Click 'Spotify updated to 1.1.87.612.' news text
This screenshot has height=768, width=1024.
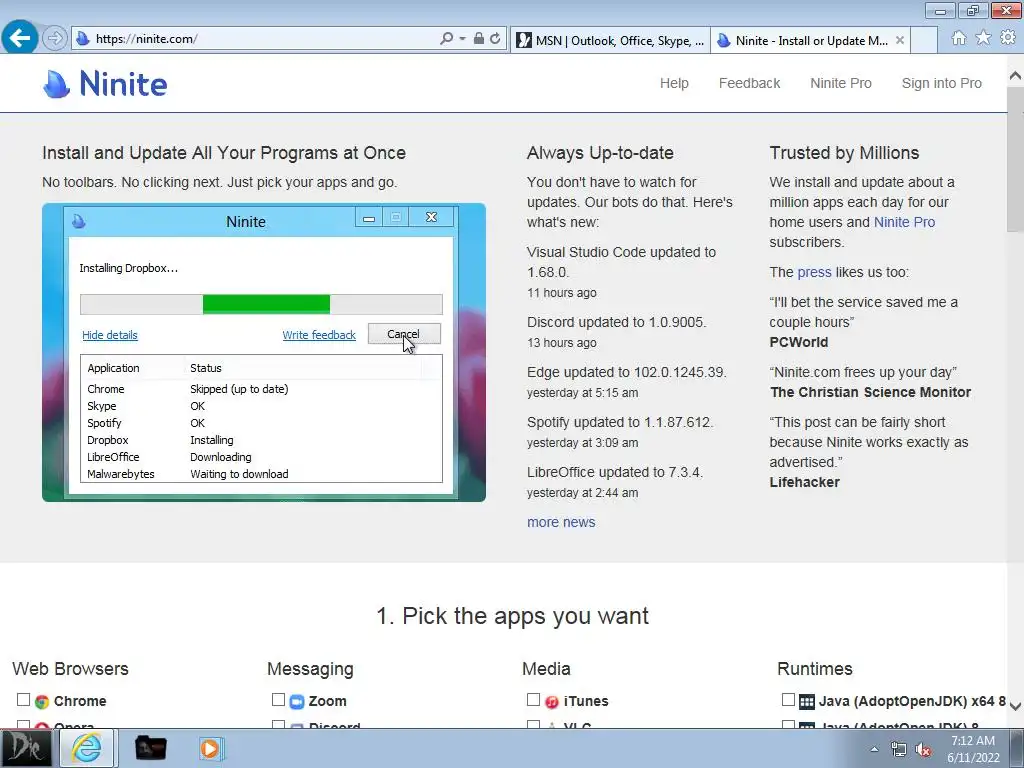click(620, 423)
